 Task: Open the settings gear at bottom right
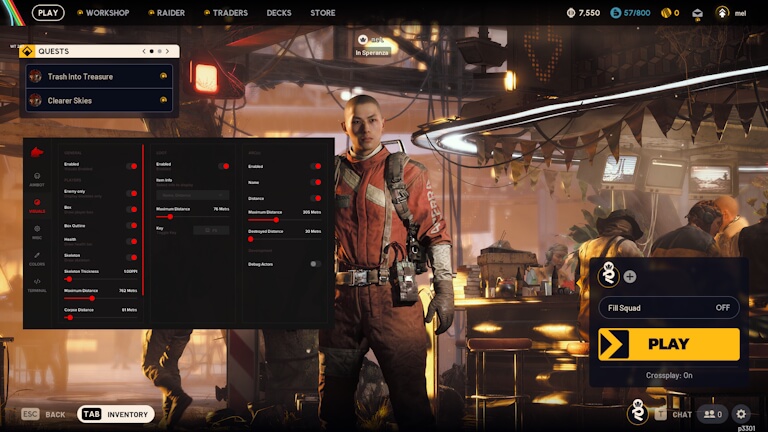tap(741, 413)
